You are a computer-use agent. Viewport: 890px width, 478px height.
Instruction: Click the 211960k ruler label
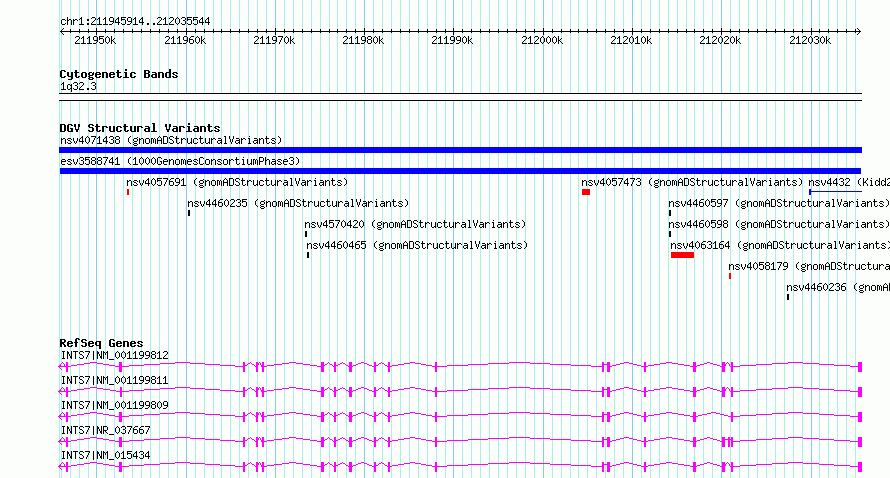pyautogui.click(x=185, y=40)
